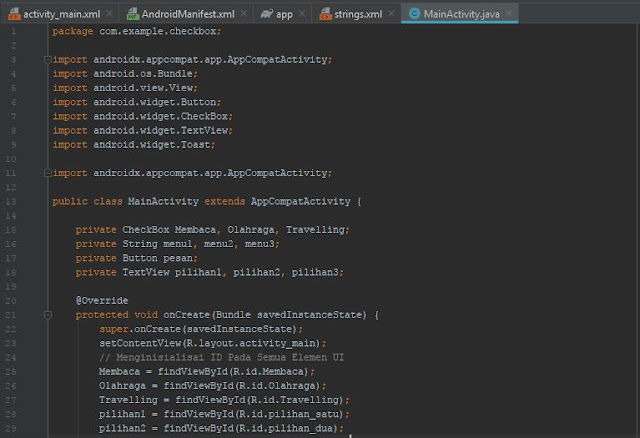The width and height of the screenshot is (640, 438).
Task: Click the activity_main.xml file icon
Action: 14,14
